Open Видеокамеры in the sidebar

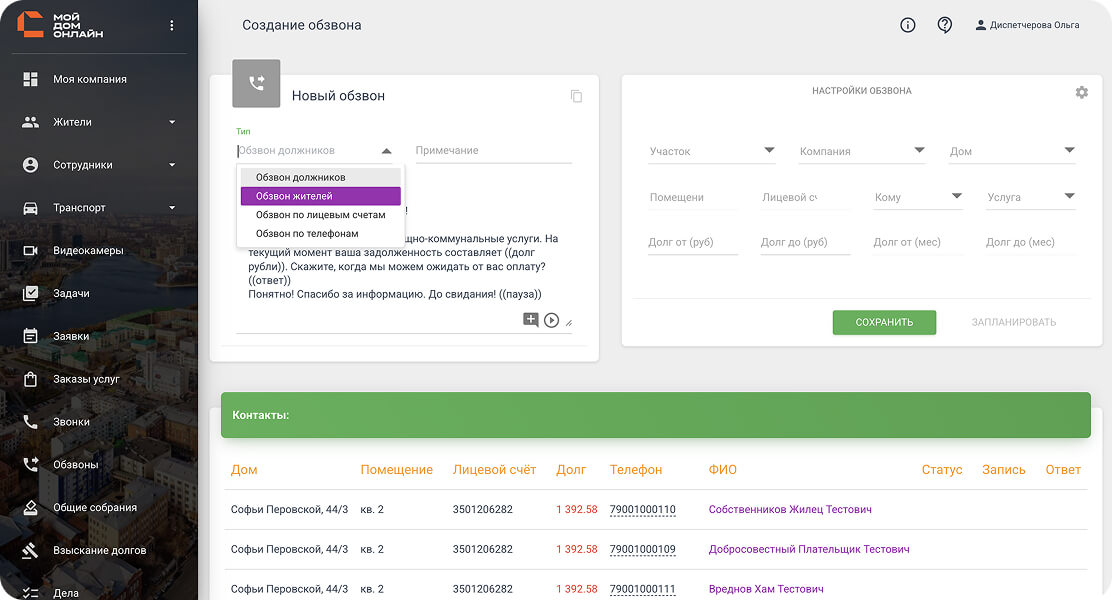pyautogui.click(x=90, y=250)
